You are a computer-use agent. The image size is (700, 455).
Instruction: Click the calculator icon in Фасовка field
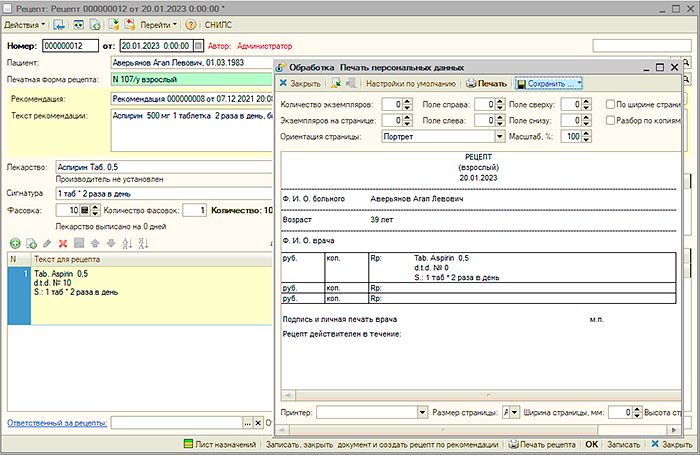click(x=84, y=210)
